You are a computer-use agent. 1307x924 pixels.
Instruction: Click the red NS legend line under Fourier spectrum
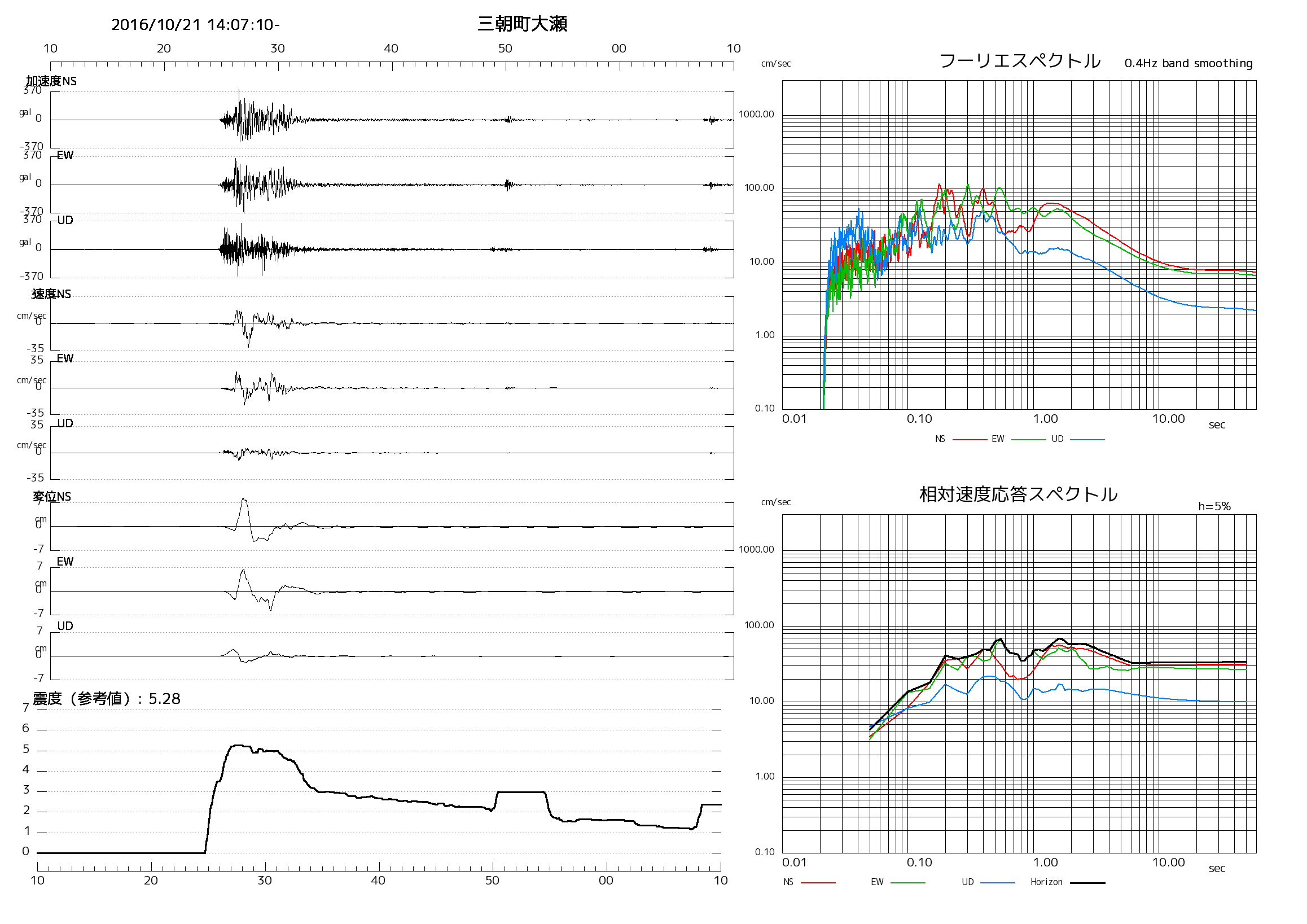tap(969, 440)
